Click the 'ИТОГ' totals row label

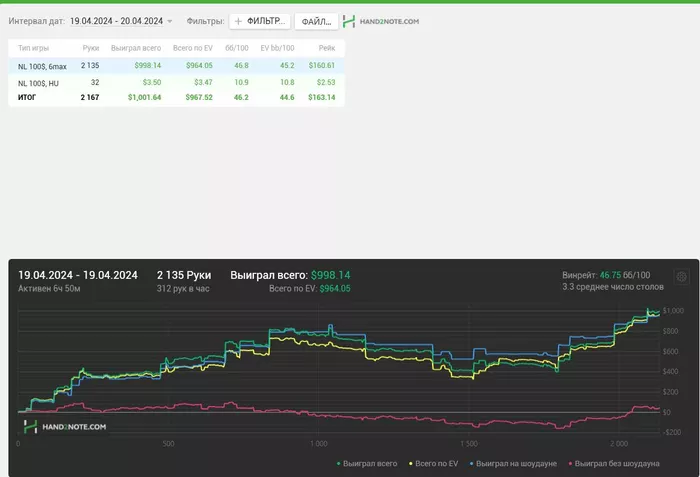(x=27, y=97)
